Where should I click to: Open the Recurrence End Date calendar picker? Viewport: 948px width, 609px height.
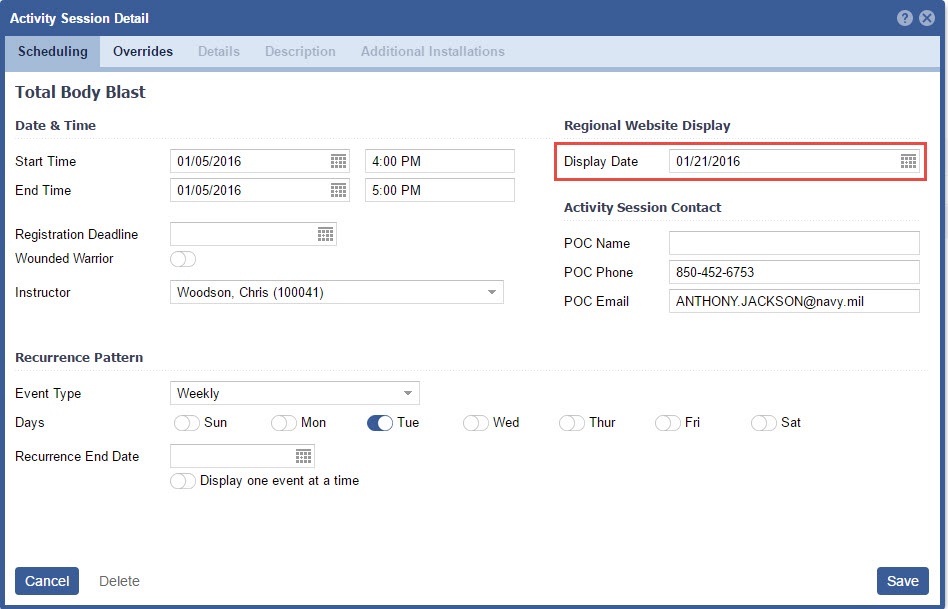[303, 456]
